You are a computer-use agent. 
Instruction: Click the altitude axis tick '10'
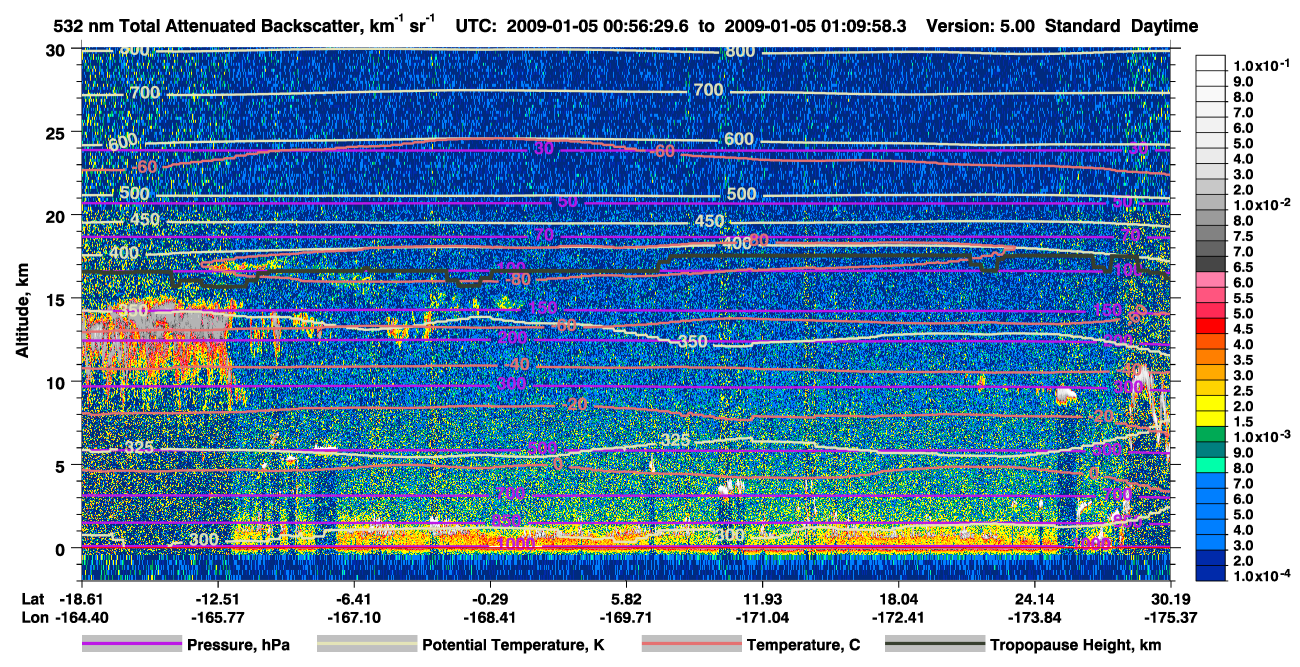(x=56, y=381)
